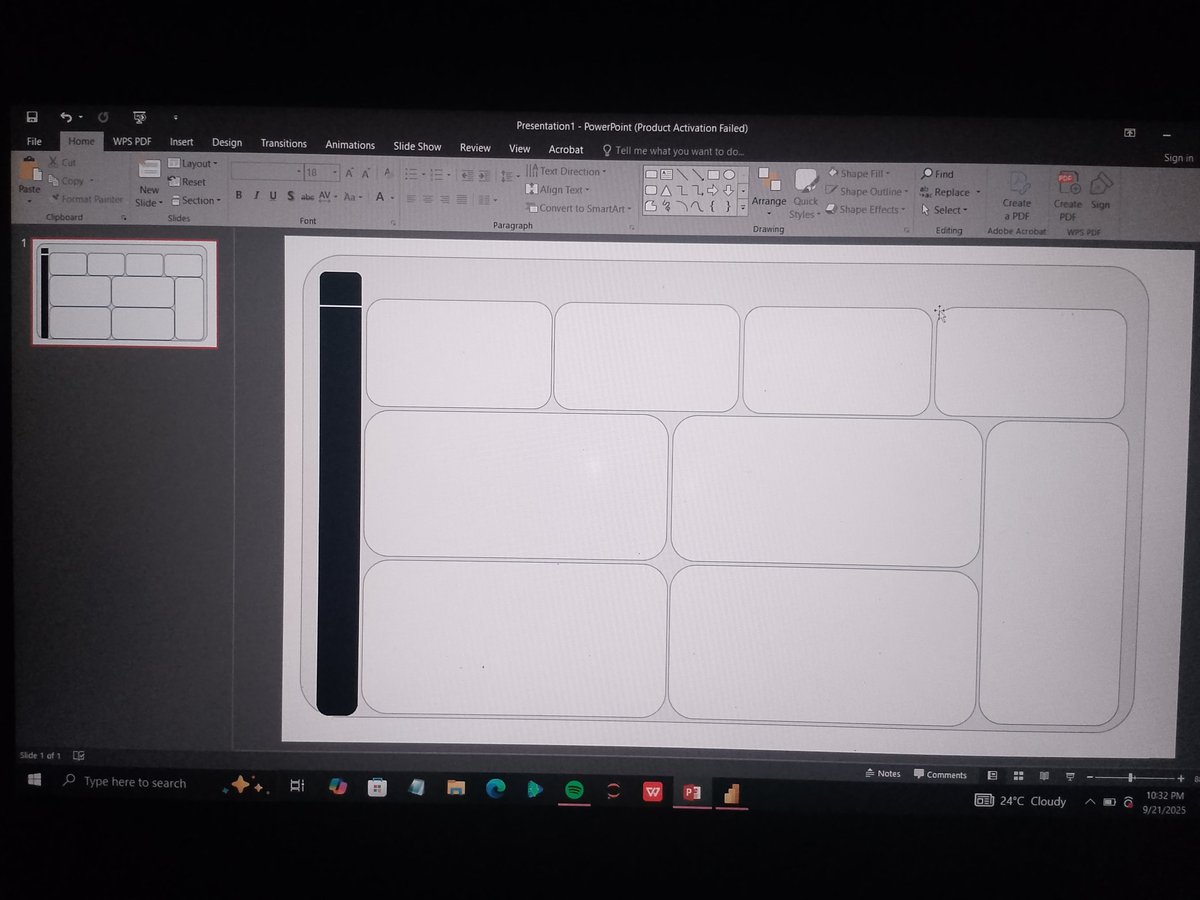Image resolution: width=1200 pixels, height=900 pixels.
Task: Click the Increase List Level icon
Action: [483, 176]
